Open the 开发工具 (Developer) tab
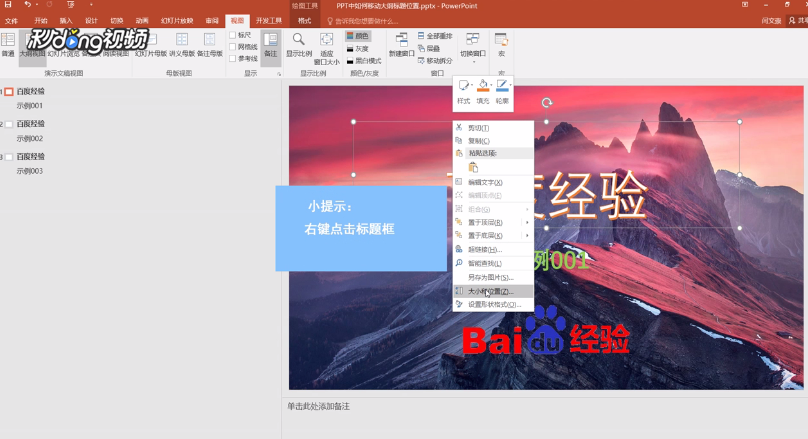The image size is (808, 439). coord(269,21)
